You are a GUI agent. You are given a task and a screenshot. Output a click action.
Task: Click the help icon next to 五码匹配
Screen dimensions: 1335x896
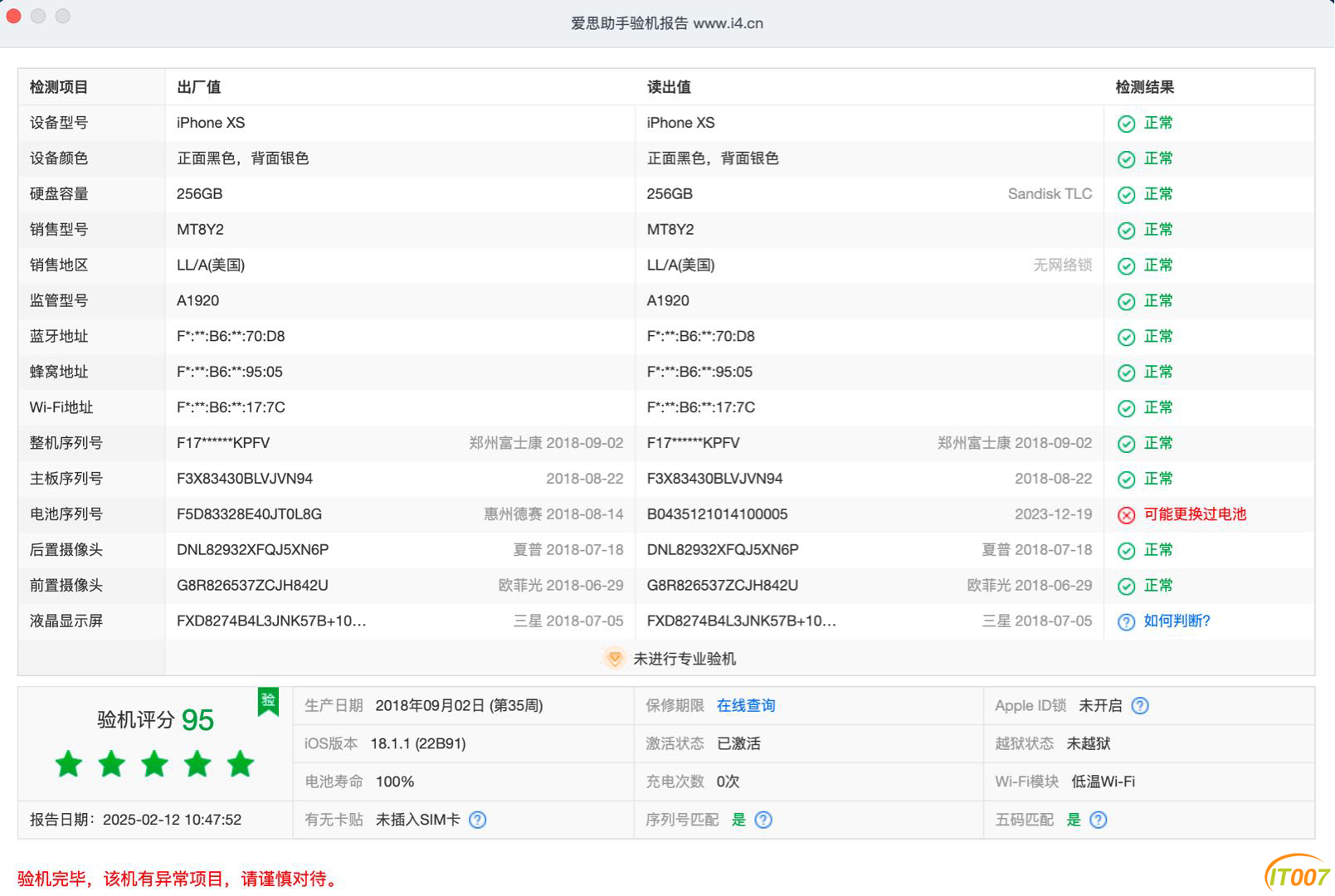coord(1098,821)
